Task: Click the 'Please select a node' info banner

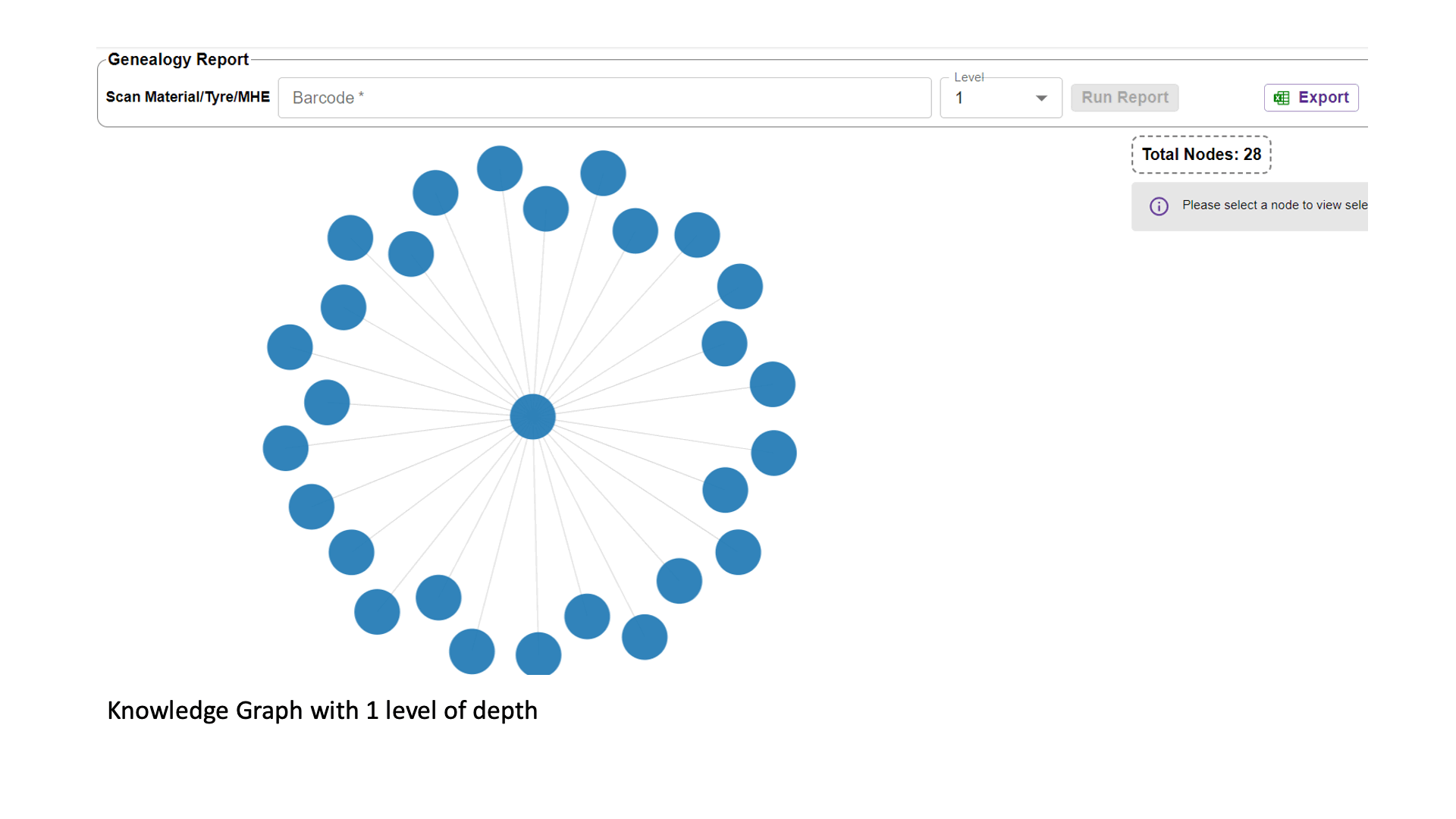Action: coord(1259,206)
